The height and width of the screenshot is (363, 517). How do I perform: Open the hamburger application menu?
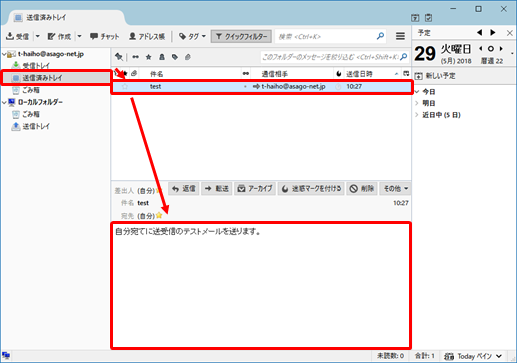coord(400,36)
